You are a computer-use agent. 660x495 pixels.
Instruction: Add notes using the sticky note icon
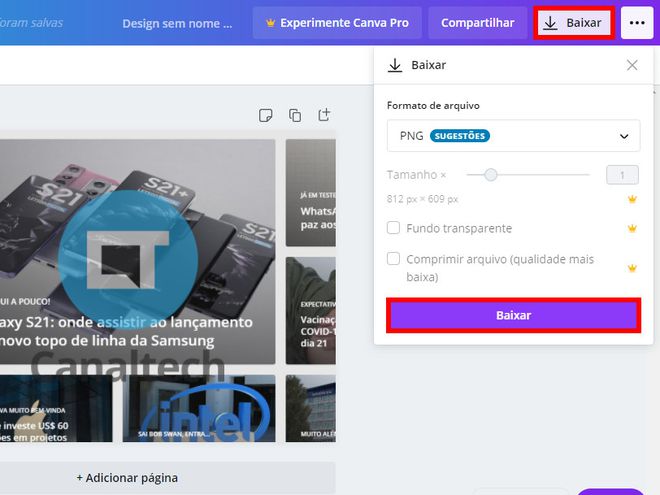pyautogui.click(x=266, y=115)
